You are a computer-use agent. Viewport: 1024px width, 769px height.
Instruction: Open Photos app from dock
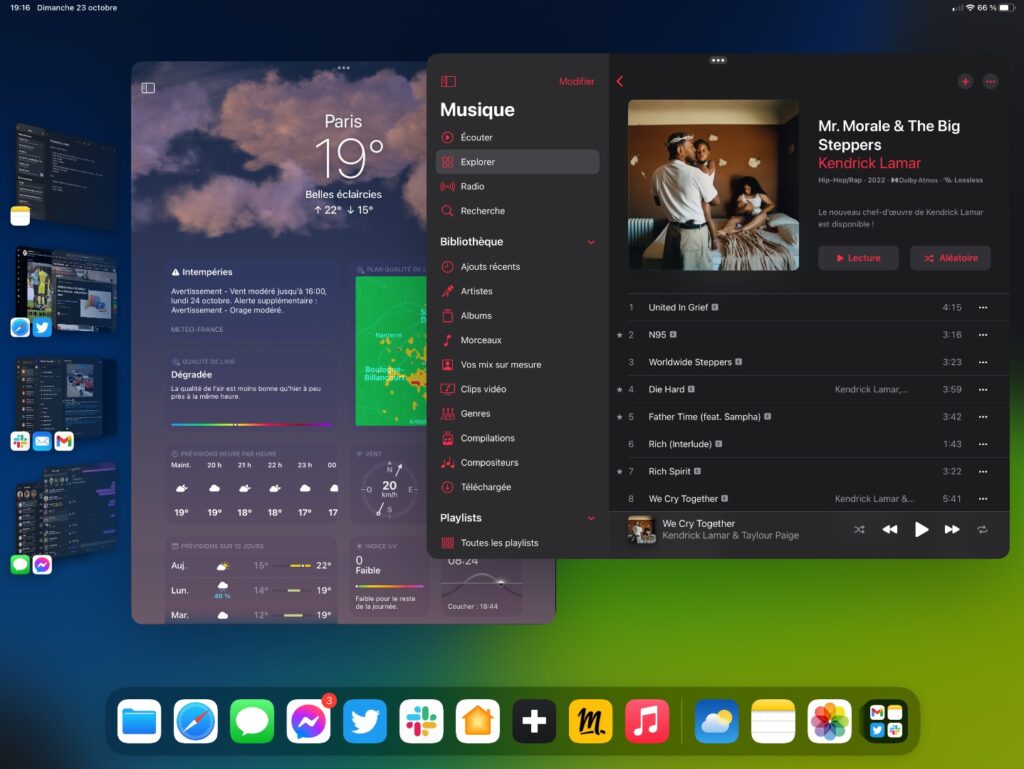(x=829, y=721)
